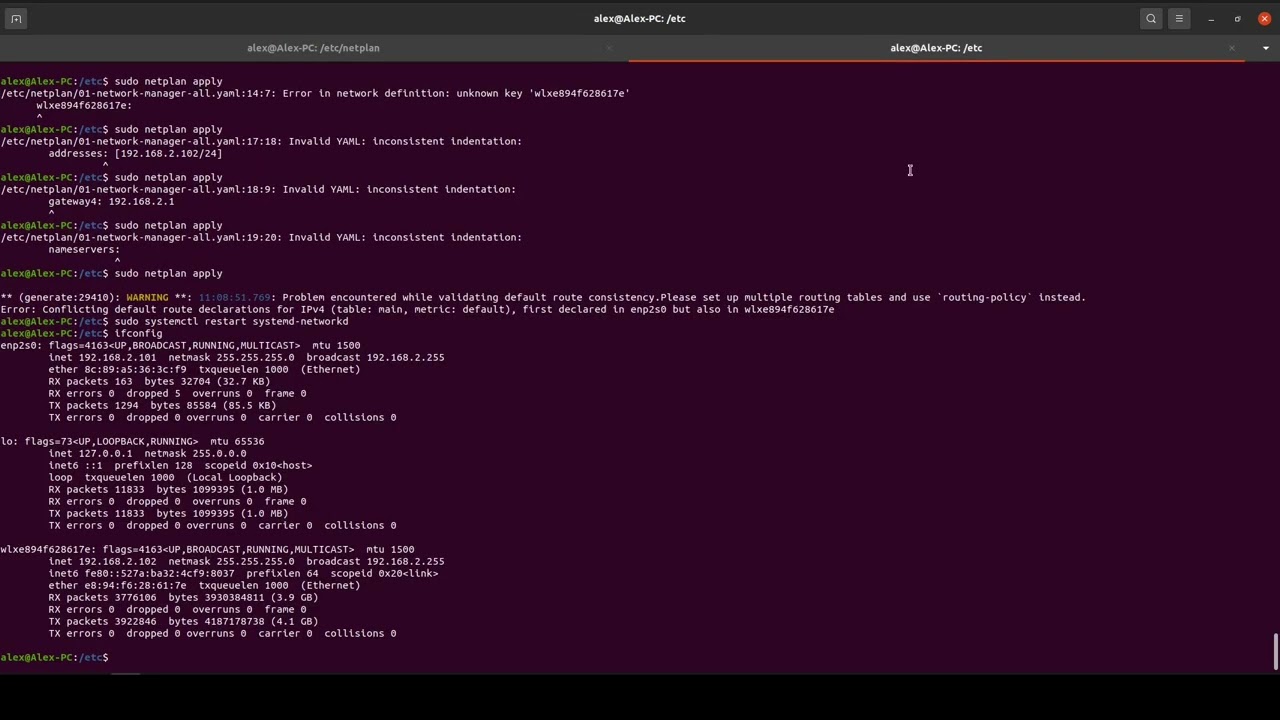Close the terminal window
1280x720 pixels.
click(x=1265, y=19)
